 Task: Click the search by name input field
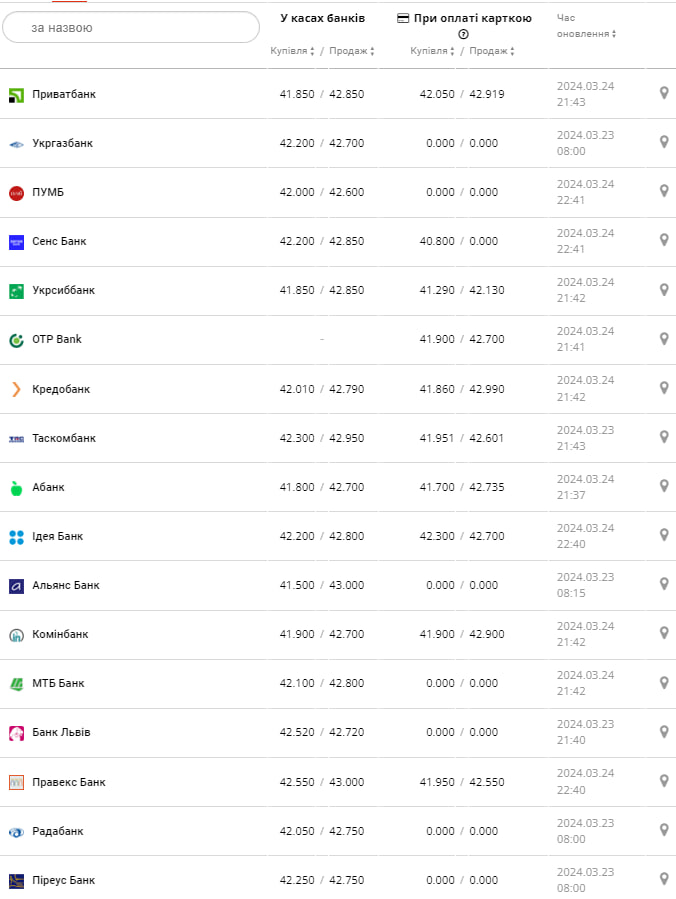tap(131, 28)
